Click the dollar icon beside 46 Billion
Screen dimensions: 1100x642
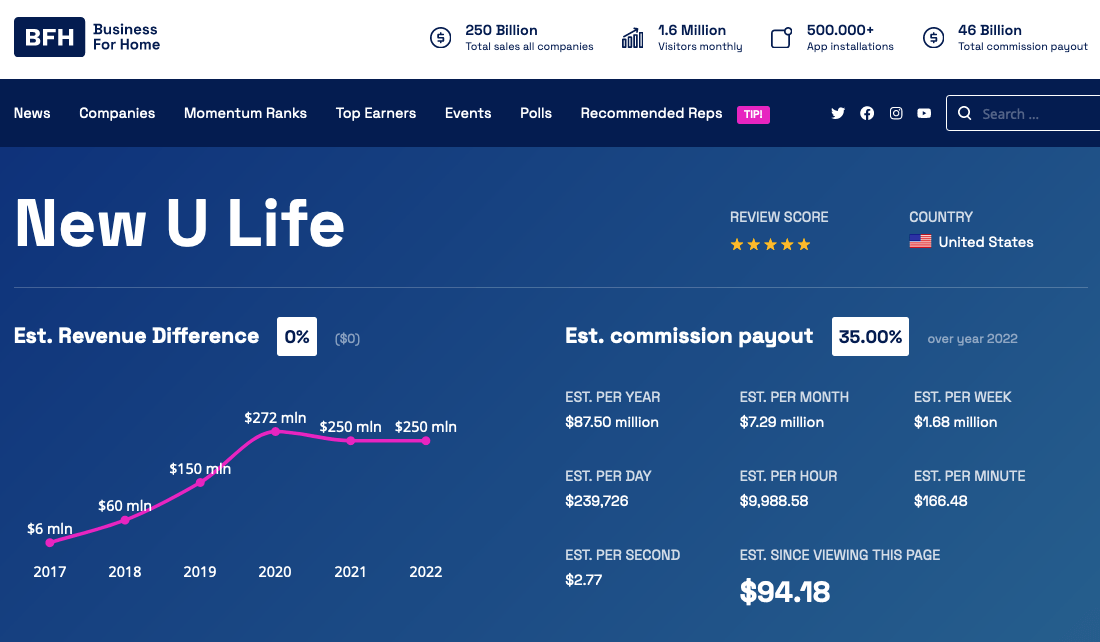[933, 38]
